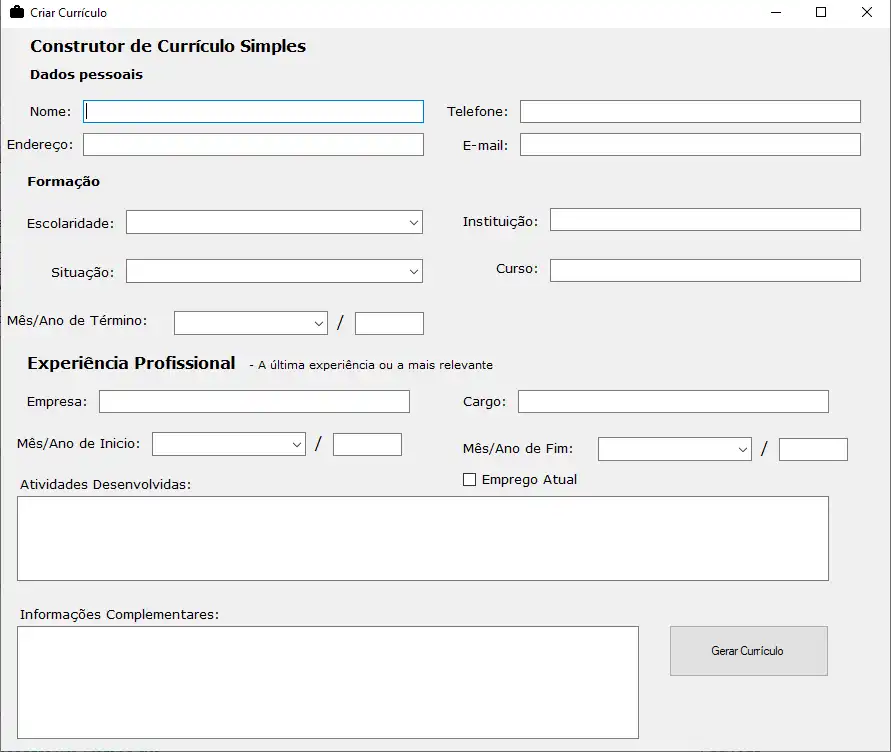Click the briefcase icon in title bar
Screen dimensions: 891x752
(16, 12)
